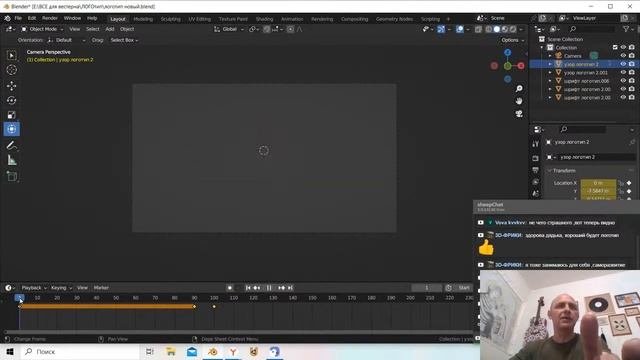Open Yandex browser from the taskbar
Screen dimensions: 640x360
pos(233,351)
